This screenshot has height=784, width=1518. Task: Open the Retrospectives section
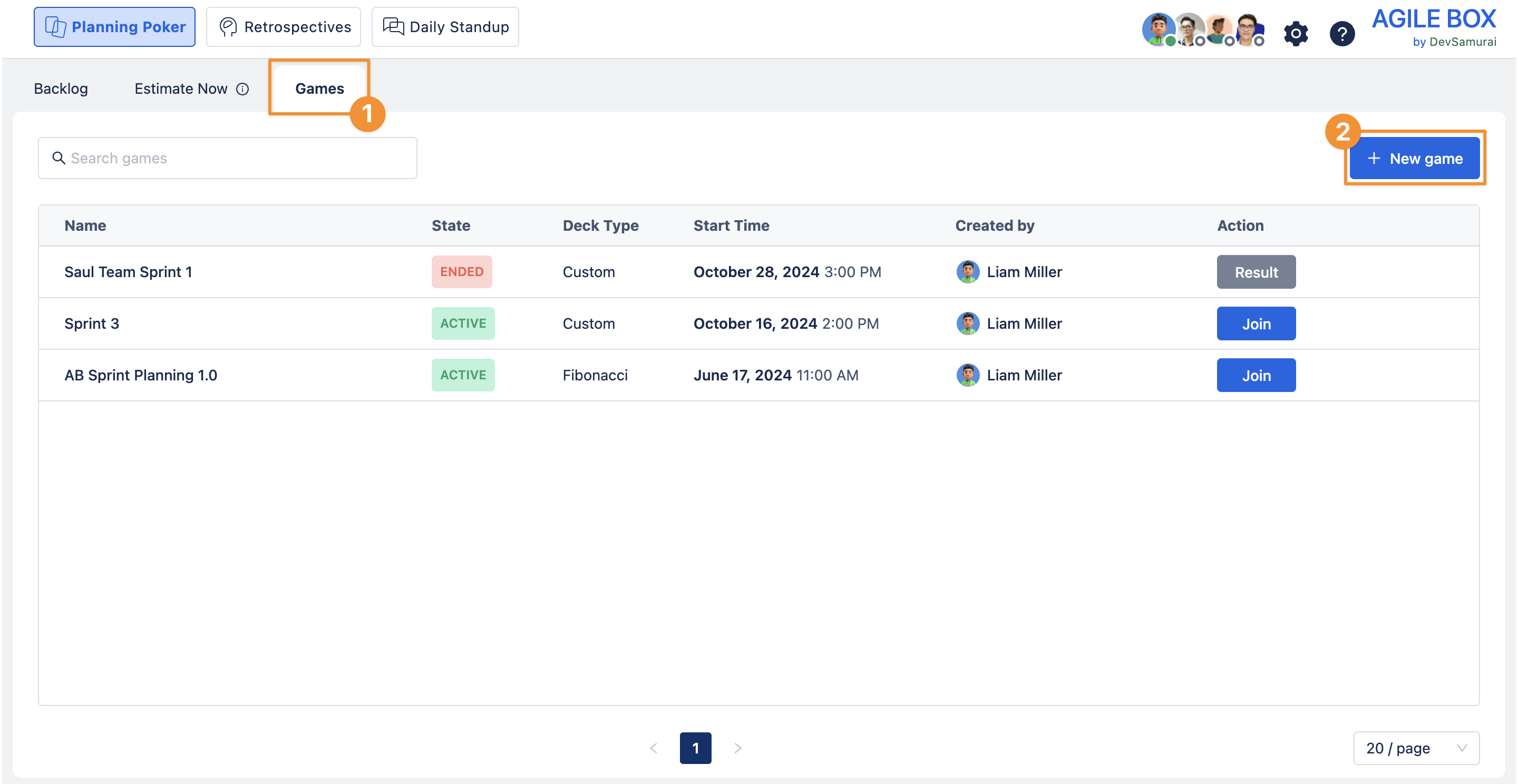click(x=284, y=26)
